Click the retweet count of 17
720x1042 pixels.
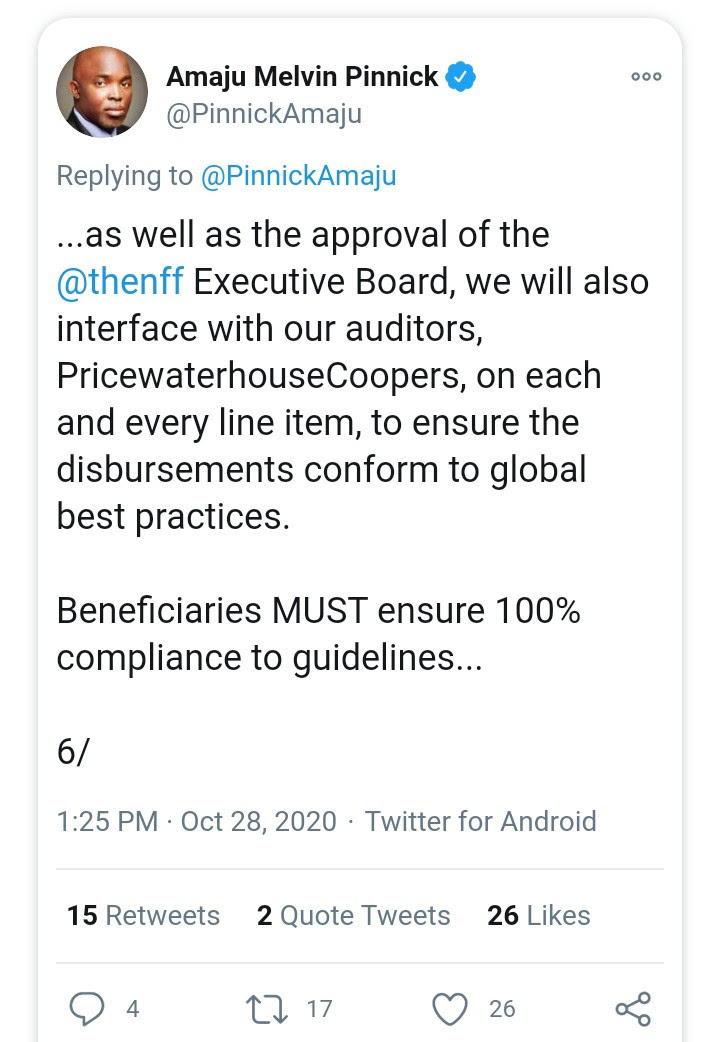[x=319, y=1009]
